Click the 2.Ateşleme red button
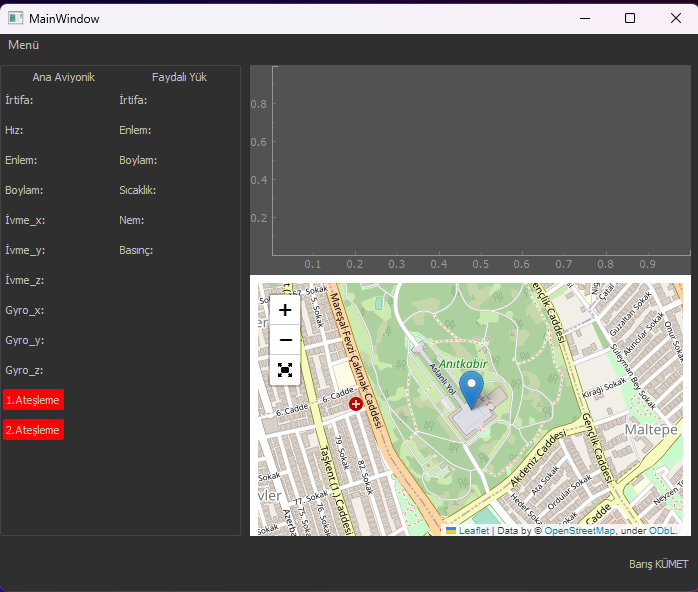Image resolution: width=698 pixels, height=592 pixels. (x=33, y=430)
